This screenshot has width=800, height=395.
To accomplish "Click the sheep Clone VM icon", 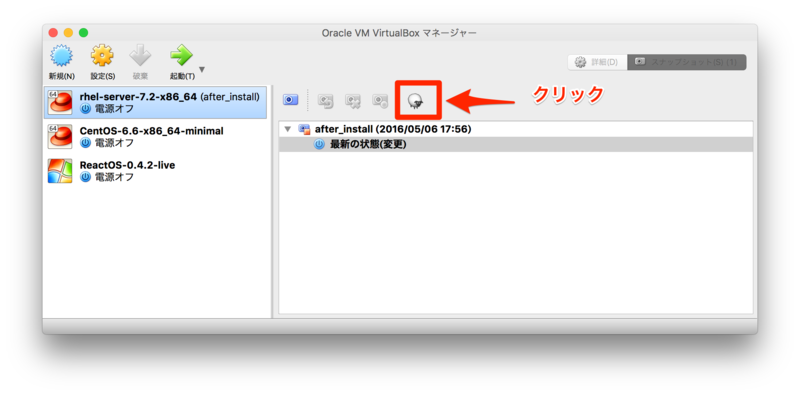I will coord(416,101).
